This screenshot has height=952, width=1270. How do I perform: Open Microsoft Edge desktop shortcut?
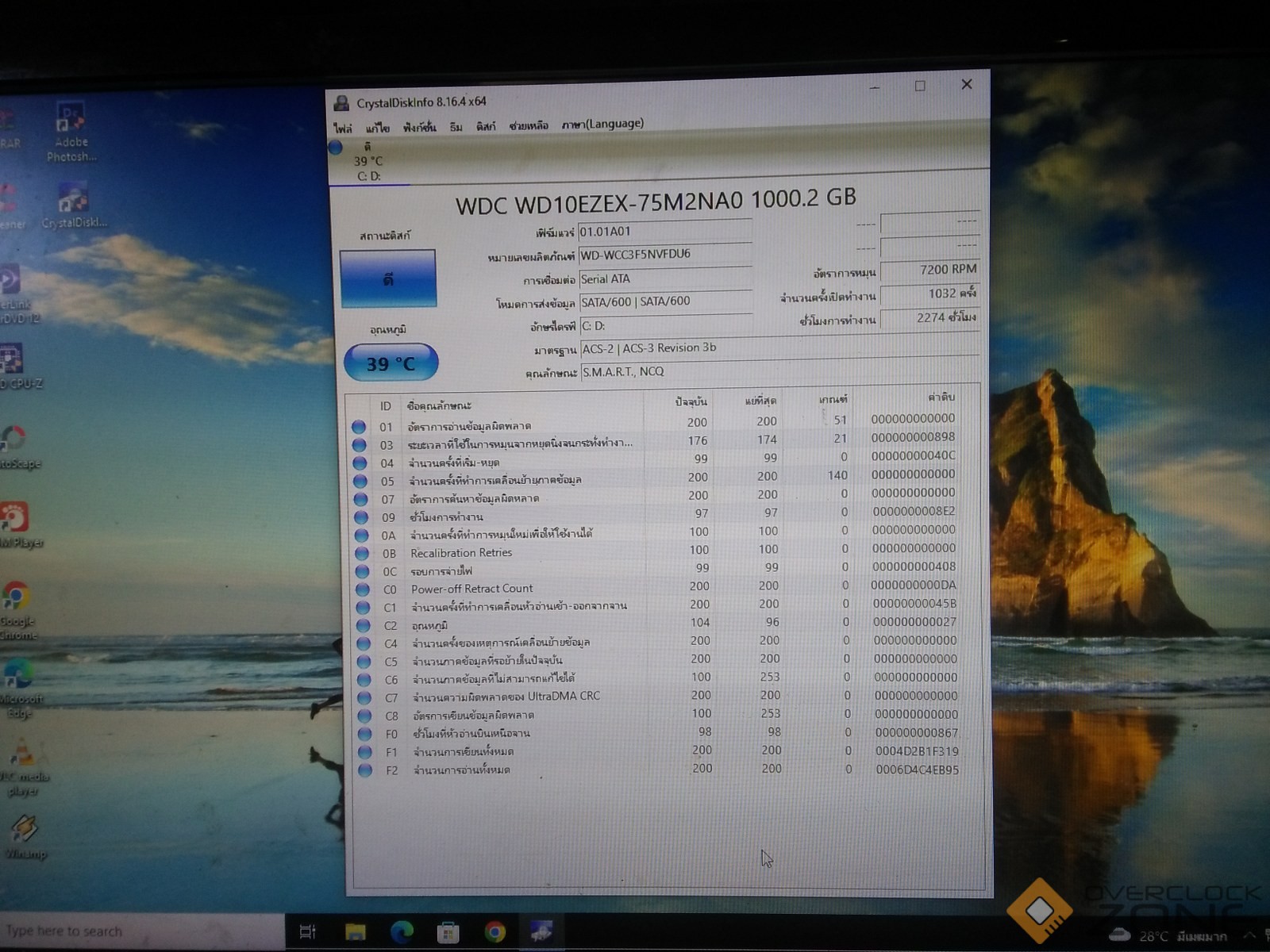point(19,689)
